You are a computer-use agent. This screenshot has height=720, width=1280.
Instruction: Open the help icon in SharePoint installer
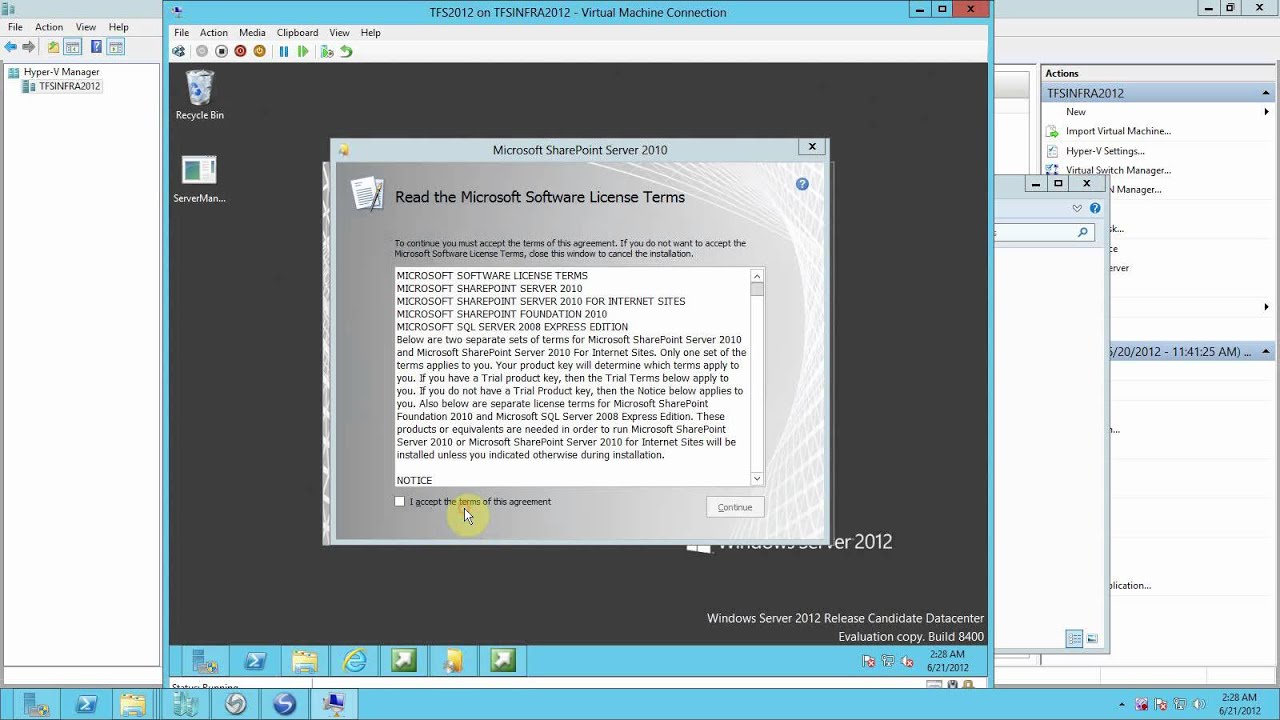pyautogui.click(x=802, y=184)
